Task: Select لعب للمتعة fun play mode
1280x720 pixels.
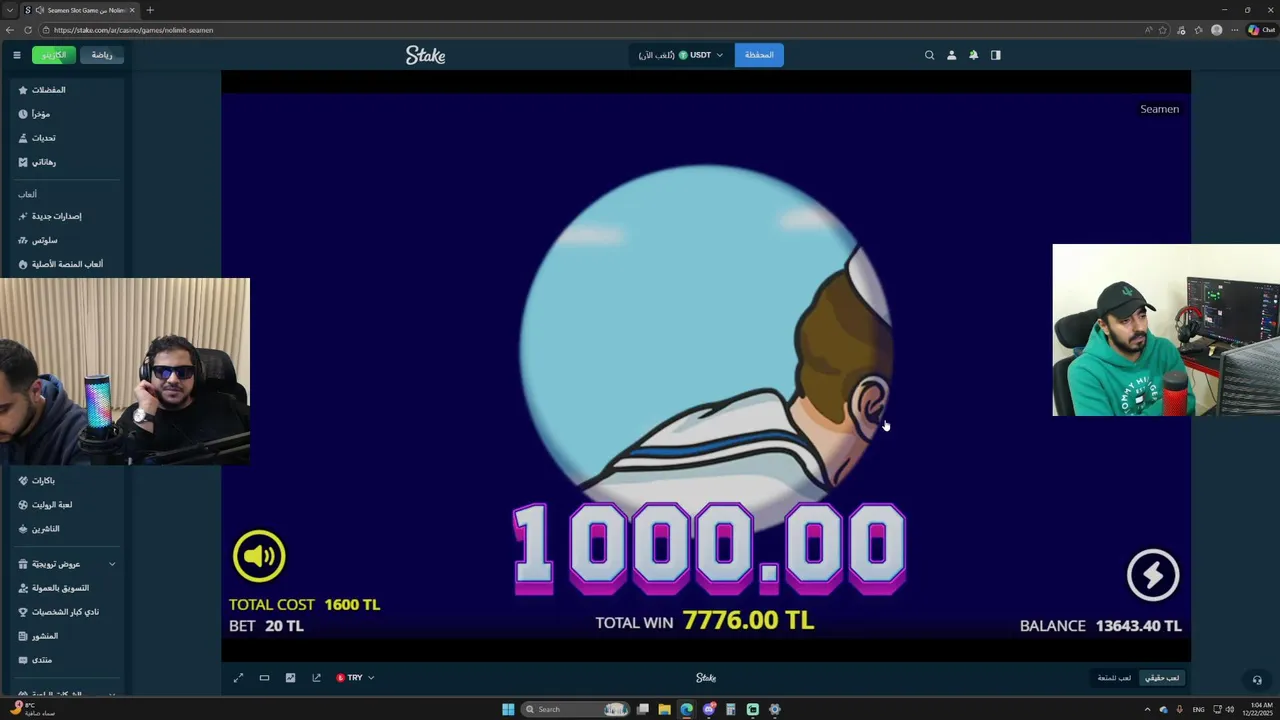Action: click(x=1114, y=678)
